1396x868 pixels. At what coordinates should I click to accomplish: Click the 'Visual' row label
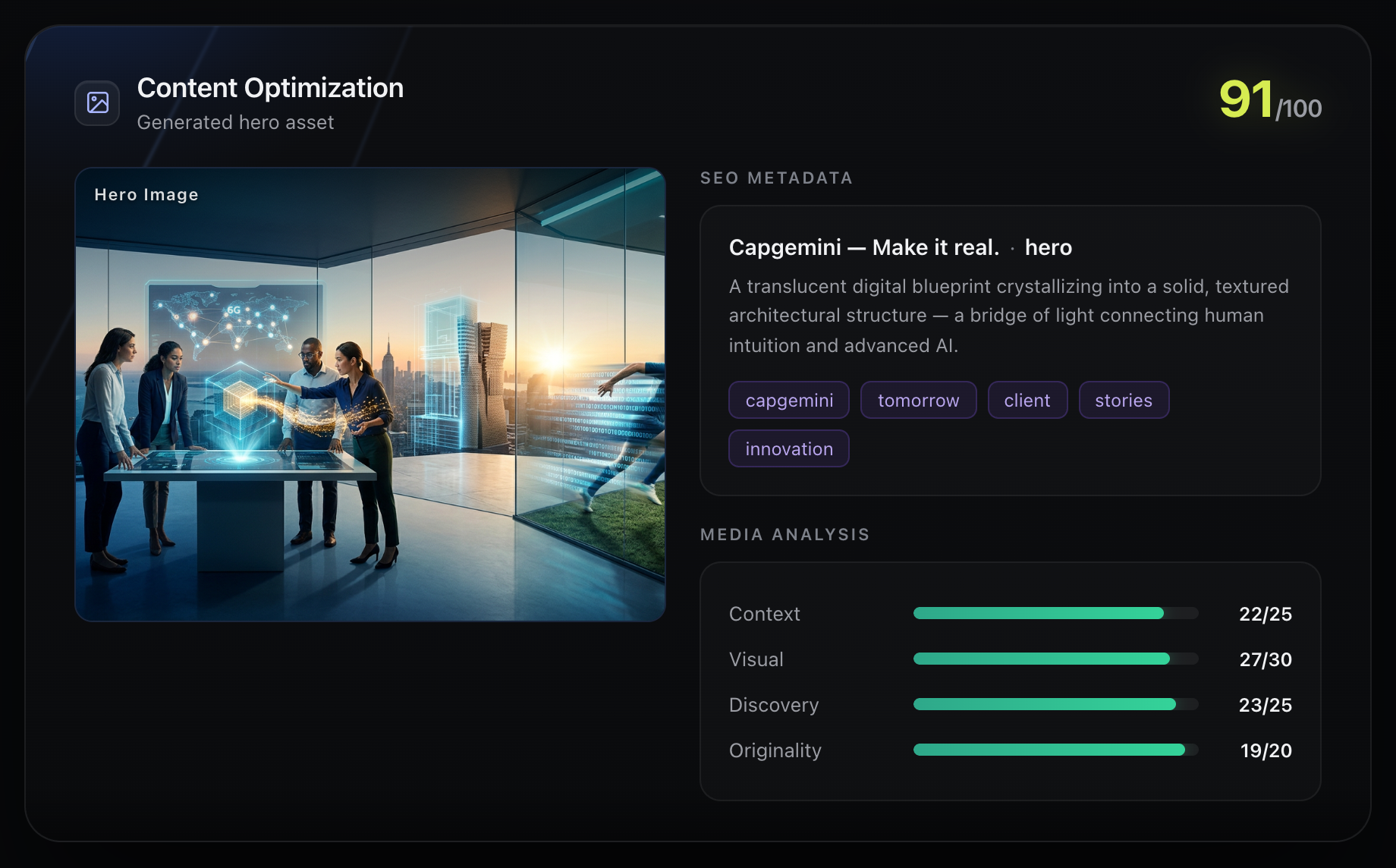756,659
